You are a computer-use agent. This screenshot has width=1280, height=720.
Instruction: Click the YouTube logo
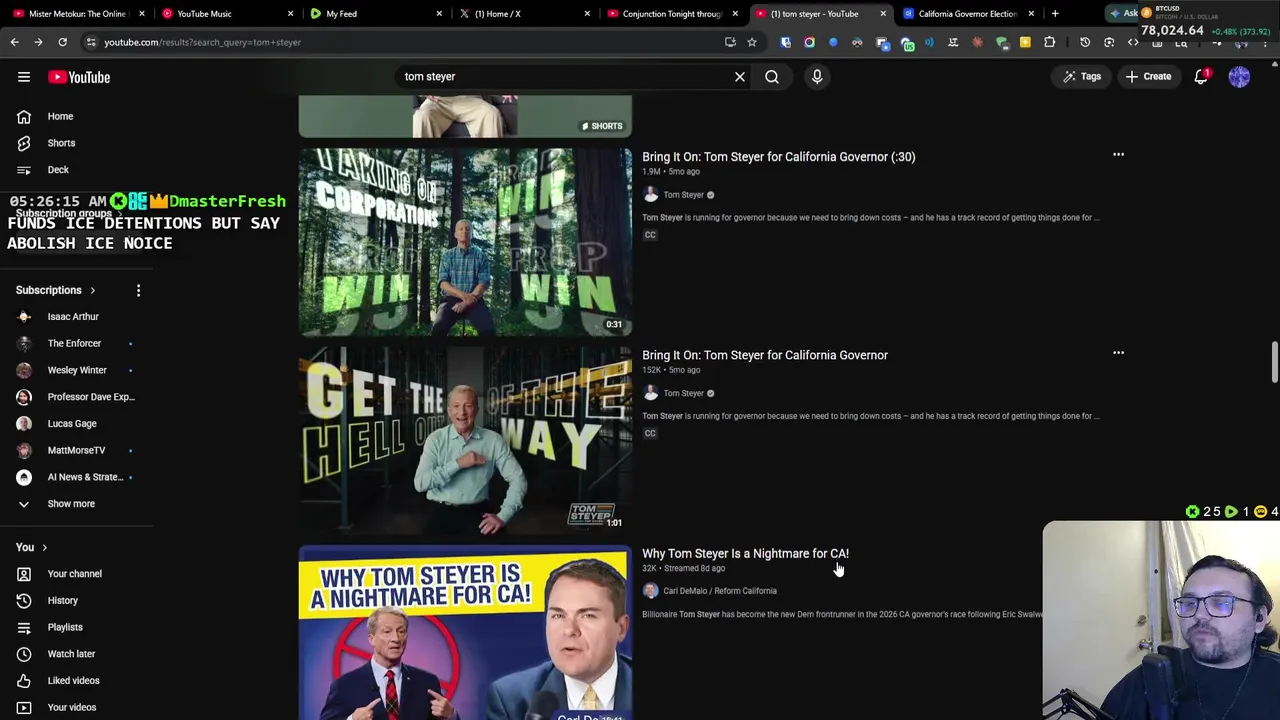[x=79, y=77]
